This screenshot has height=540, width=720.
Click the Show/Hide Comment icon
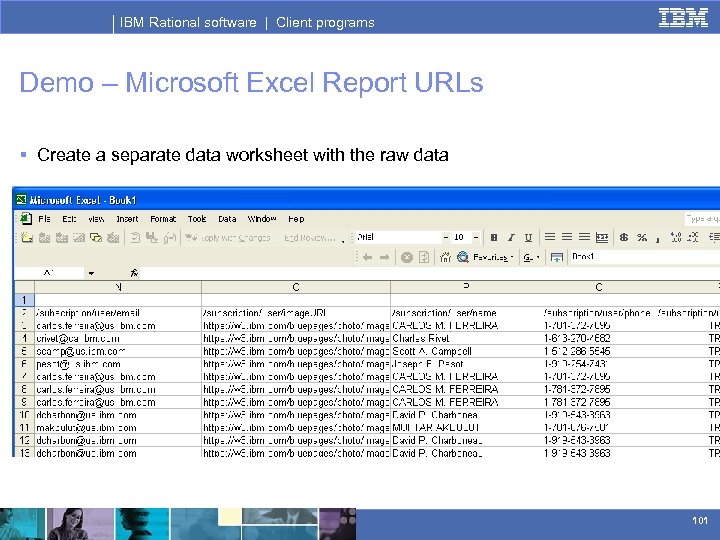(79, 237)
